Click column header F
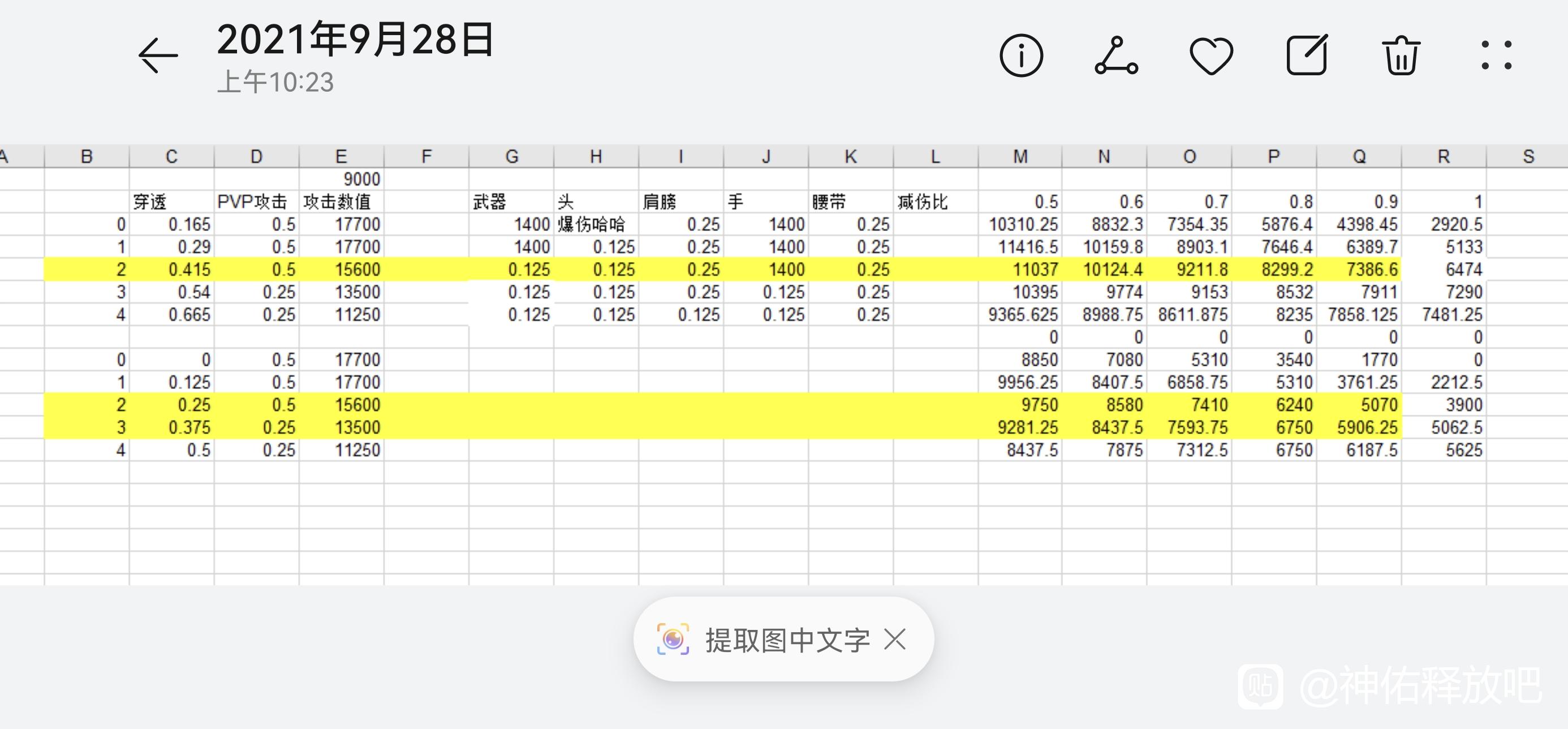Image resolution: width=1568 pixels, height=729 pixels. pyautogui.click(x=426, y=157)
